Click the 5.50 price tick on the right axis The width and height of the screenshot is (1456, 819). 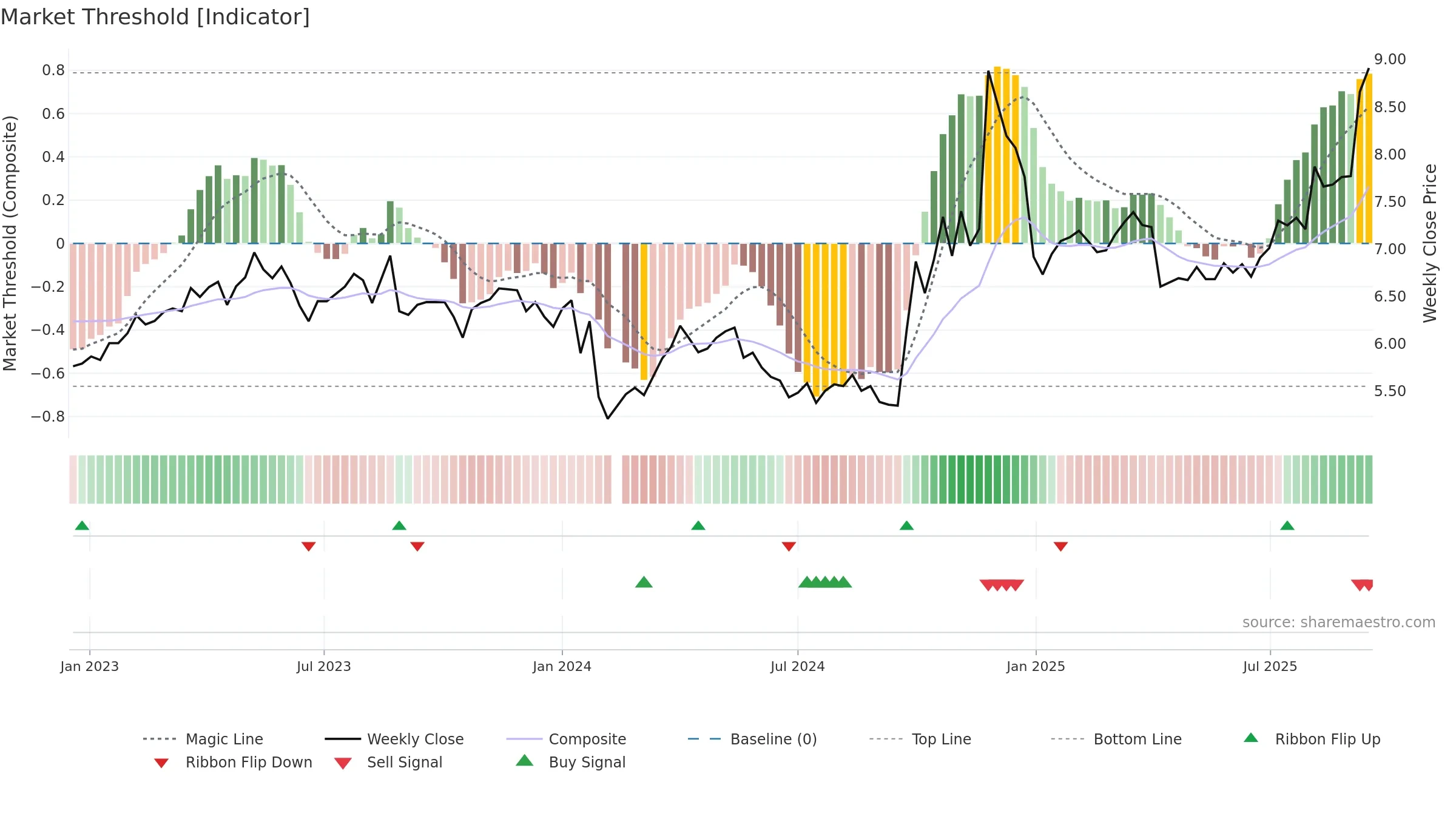(1390, 391)
